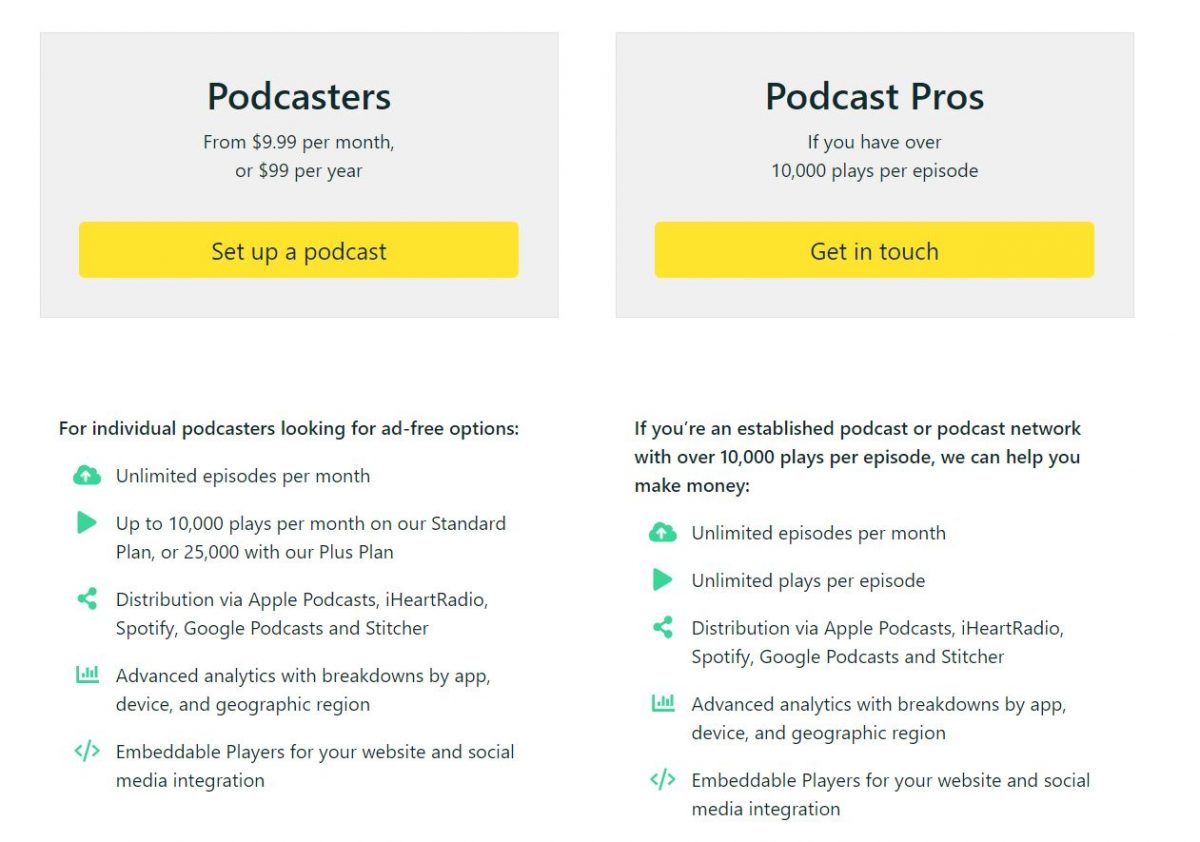Screen dimensions: 1200x842
Task: Click the share icon next to Distribution under Podcasters
Action: pyautogui.click(x=87, y=599)
